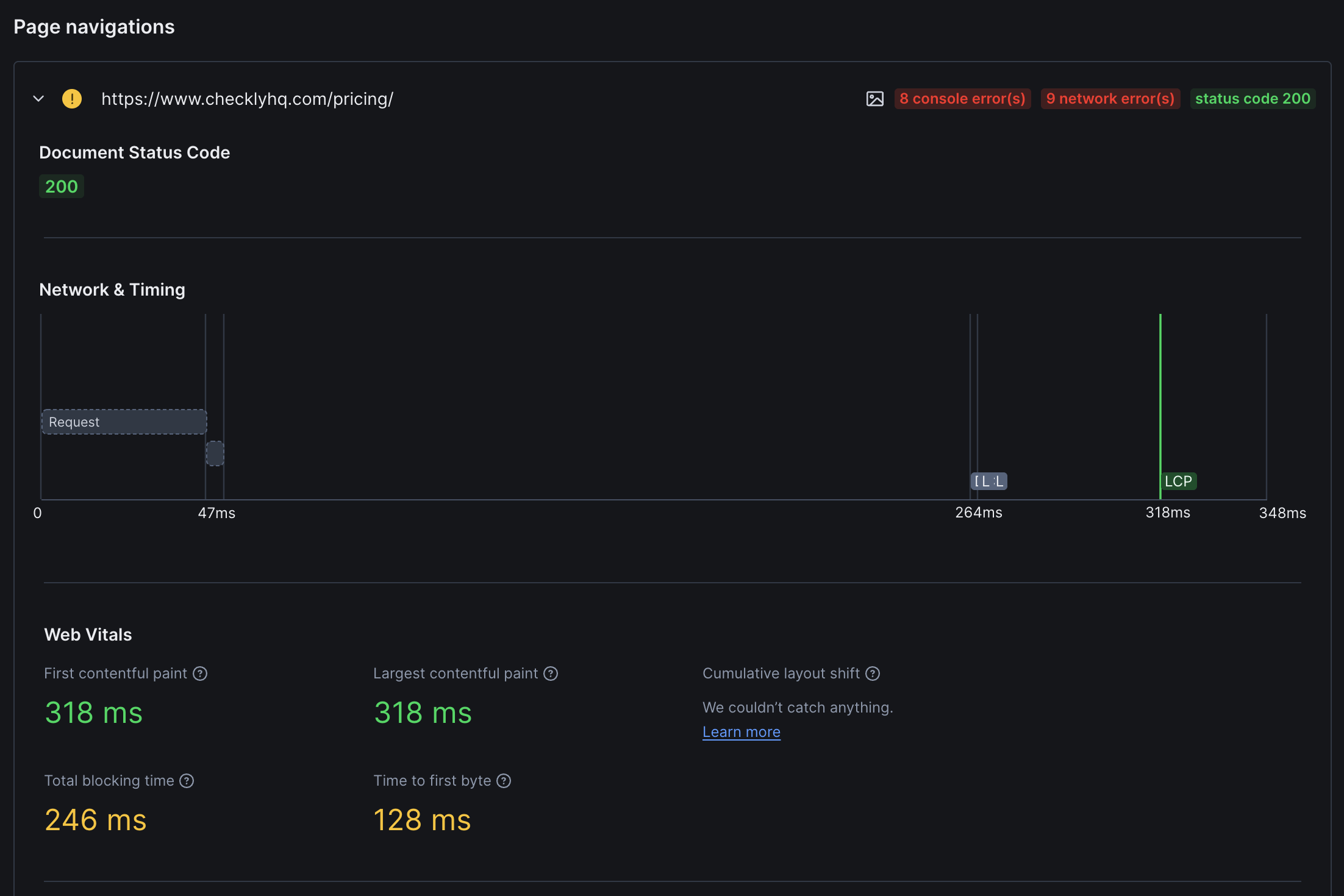View the 9 network error(s) badge
The image size is (1344, 896).
pos(1110,98)
